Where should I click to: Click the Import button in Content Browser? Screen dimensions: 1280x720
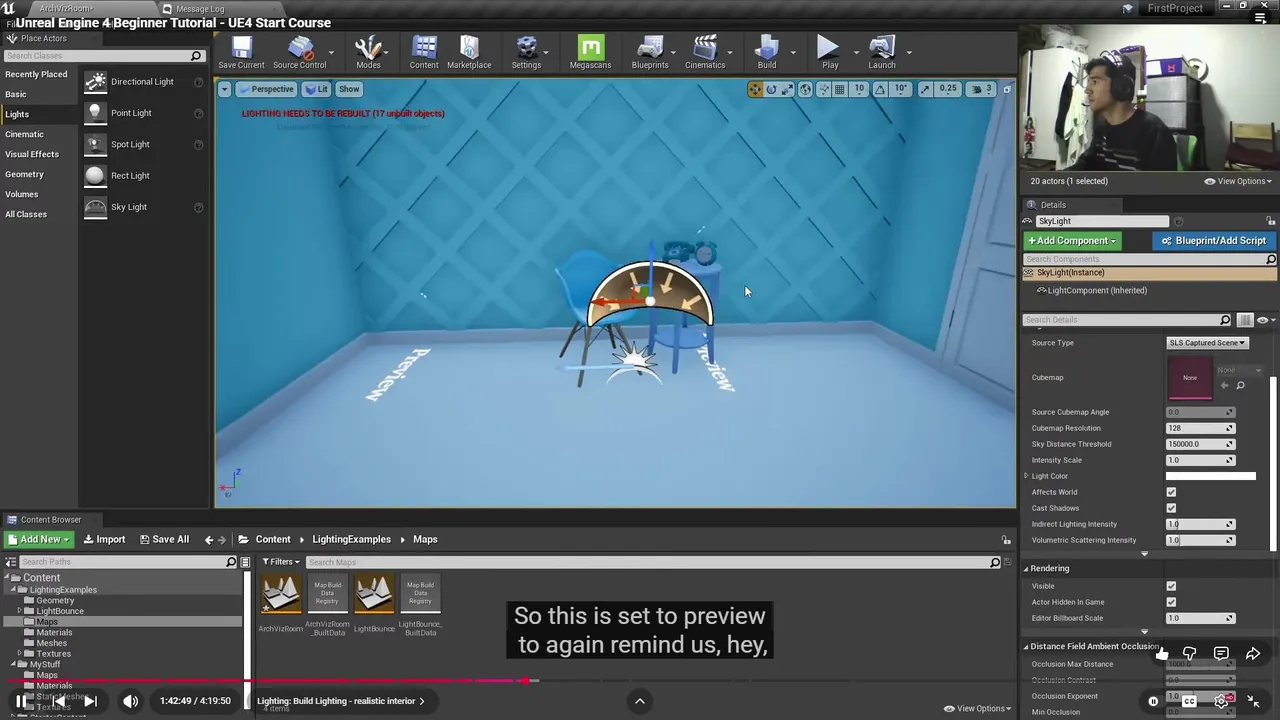point(104,539)
